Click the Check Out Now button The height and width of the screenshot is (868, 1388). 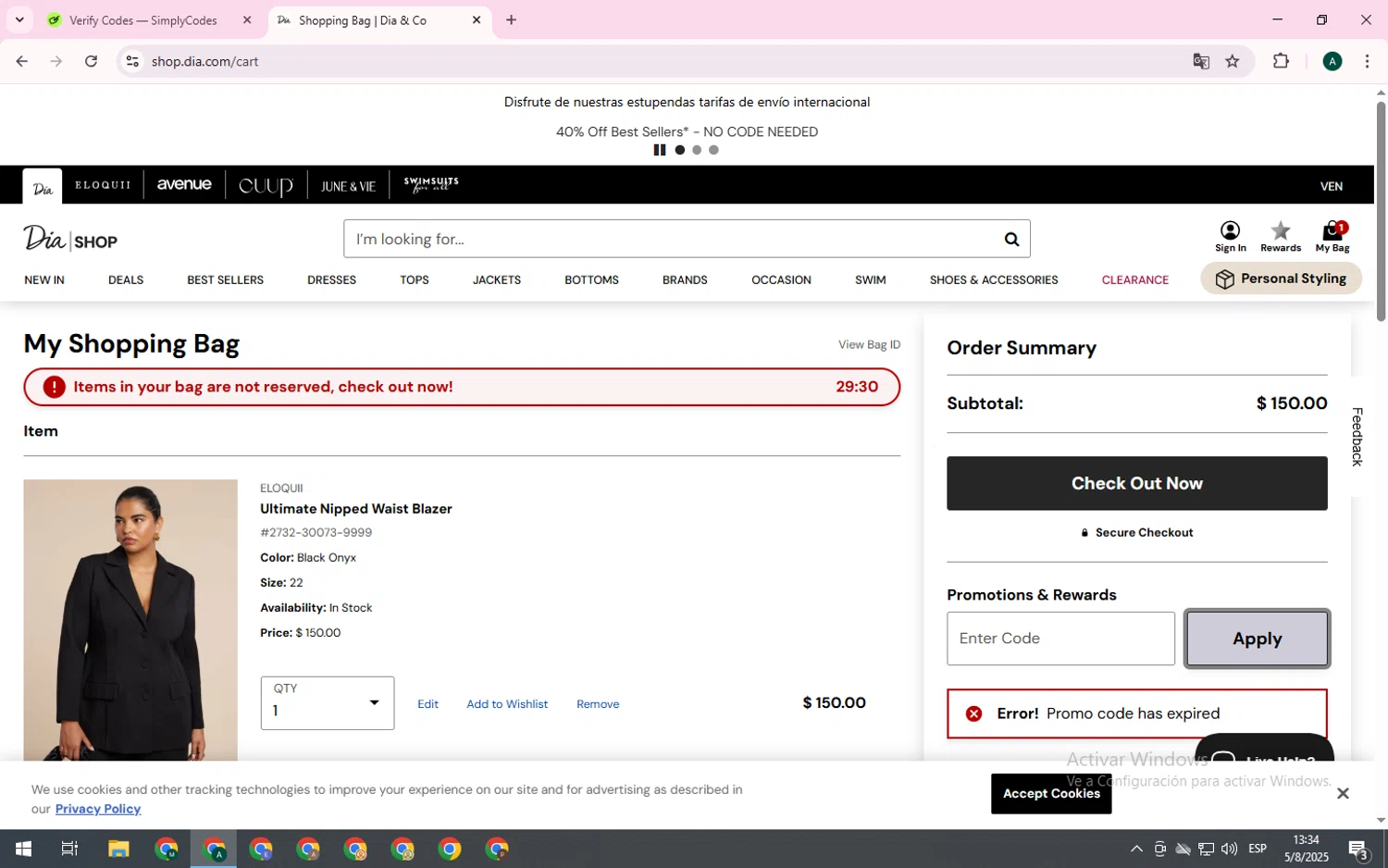tap(1137, 483)
